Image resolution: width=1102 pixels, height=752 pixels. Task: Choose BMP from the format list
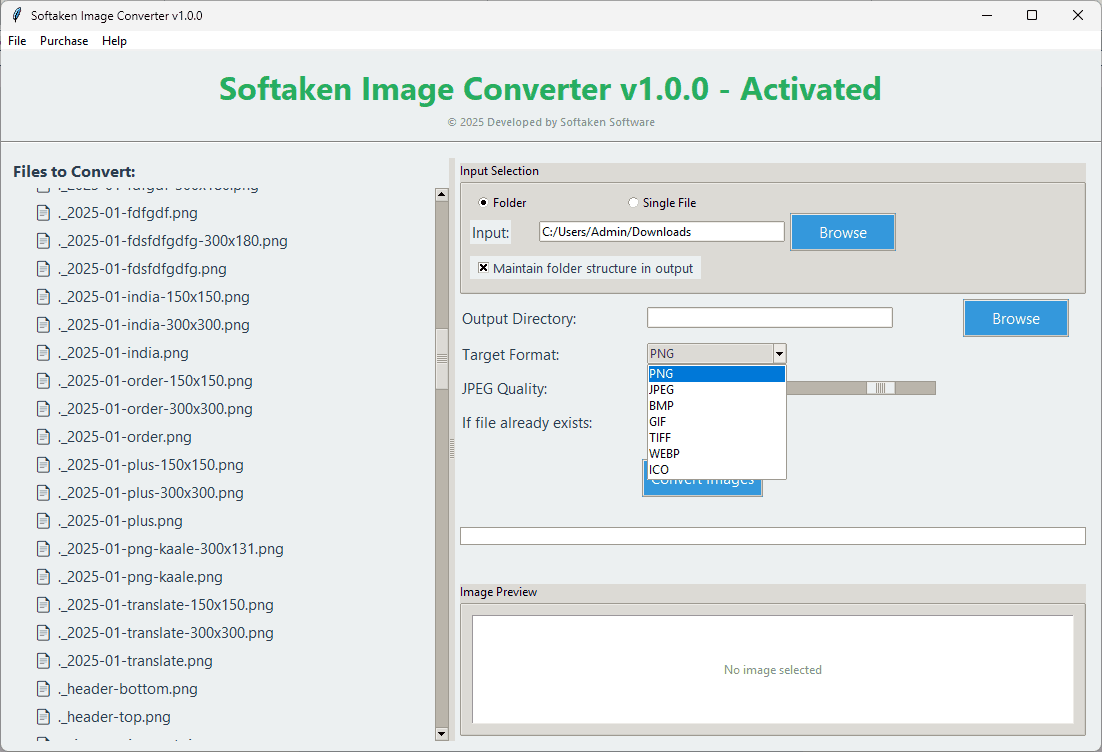(x=716, y=406)
